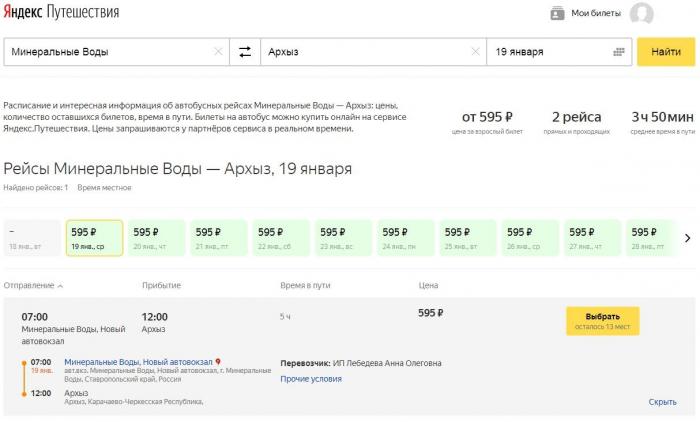Click the Мои билеты label

tap(596, 13)
